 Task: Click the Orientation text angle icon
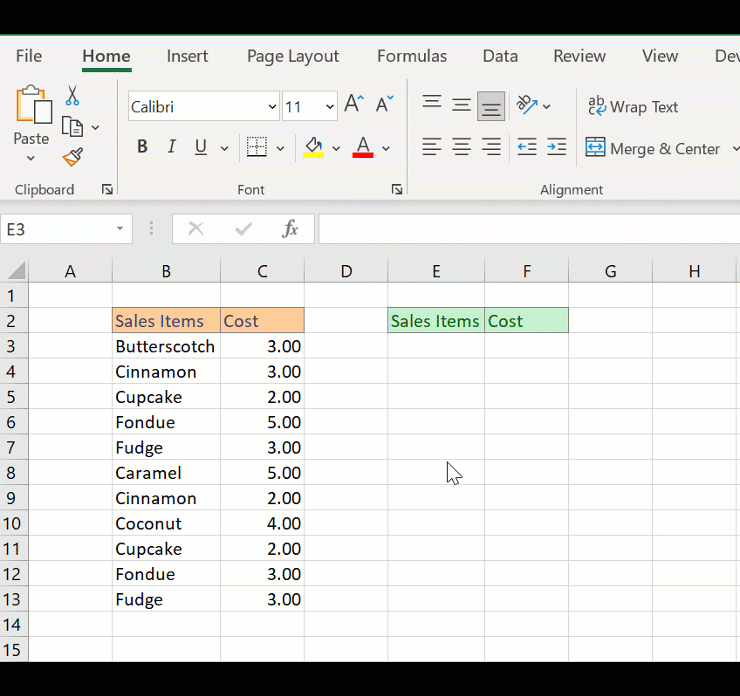pos(527,105)
